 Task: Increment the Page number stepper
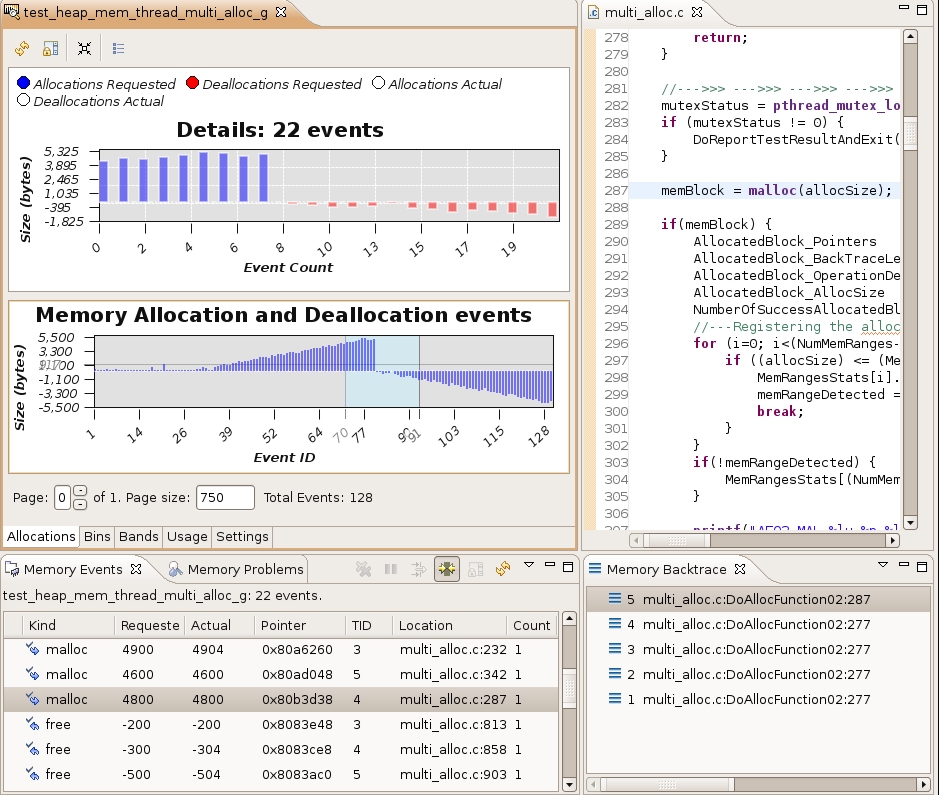pyautogui.click(x=80, y=490)
